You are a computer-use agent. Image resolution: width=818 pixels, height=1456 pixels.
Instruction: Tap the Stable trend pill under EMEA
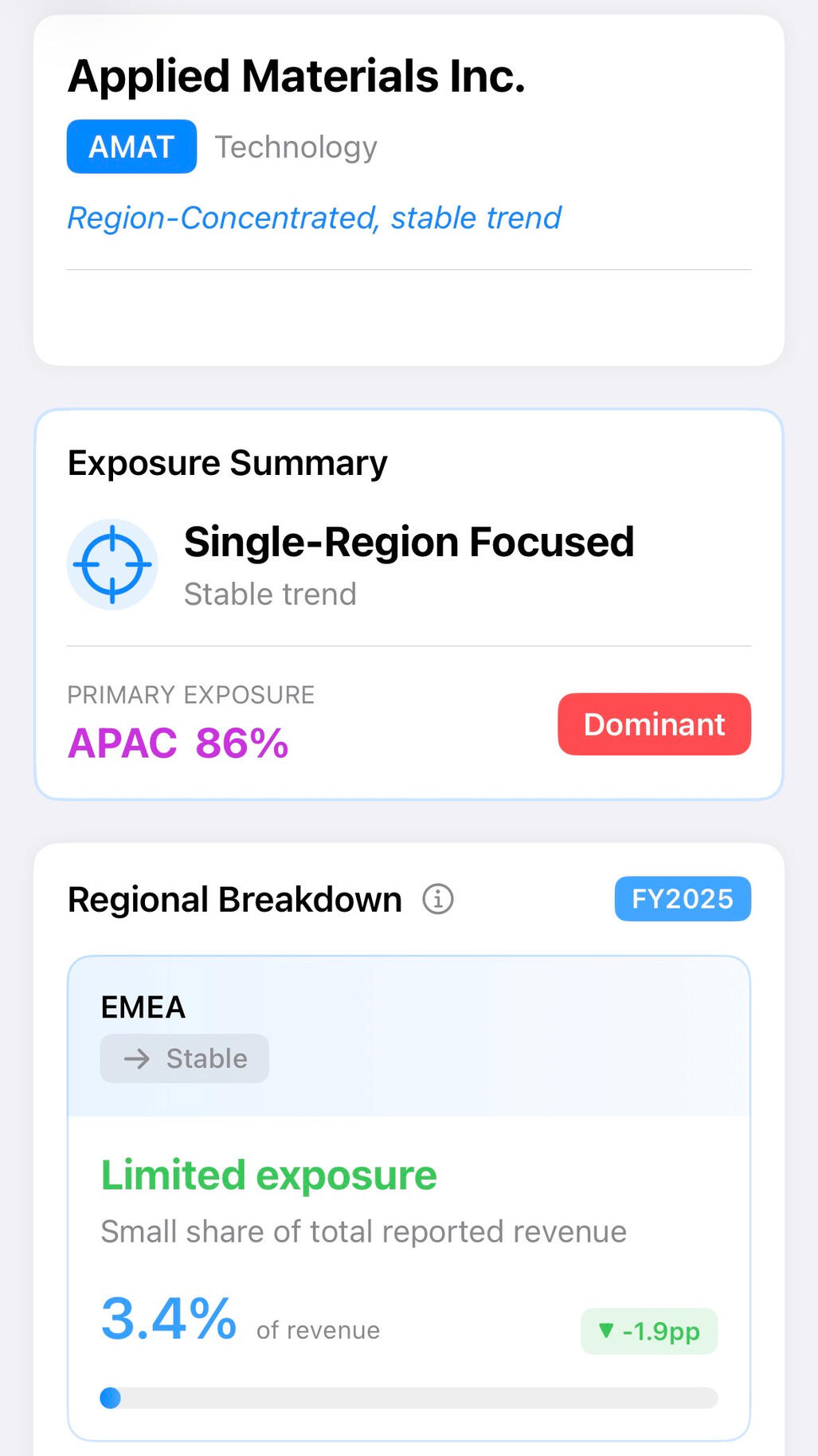tap(185, 1058)
